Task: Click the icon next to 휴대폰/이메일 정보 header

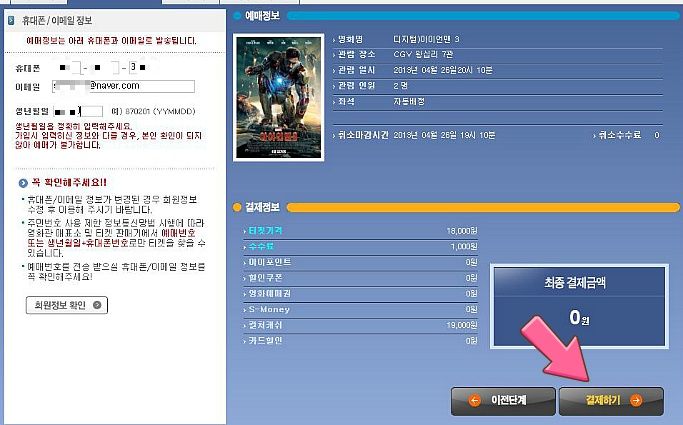Action: 11,20
